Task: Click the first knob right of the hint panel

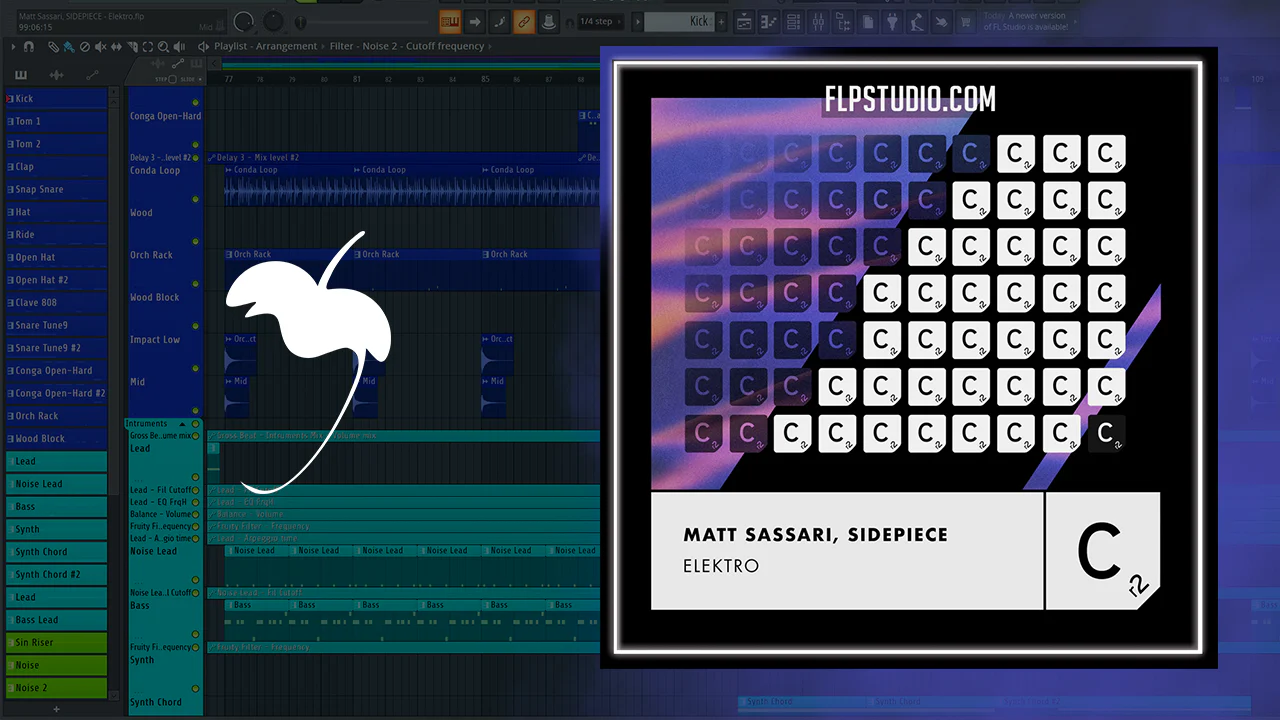Action: 243,21
